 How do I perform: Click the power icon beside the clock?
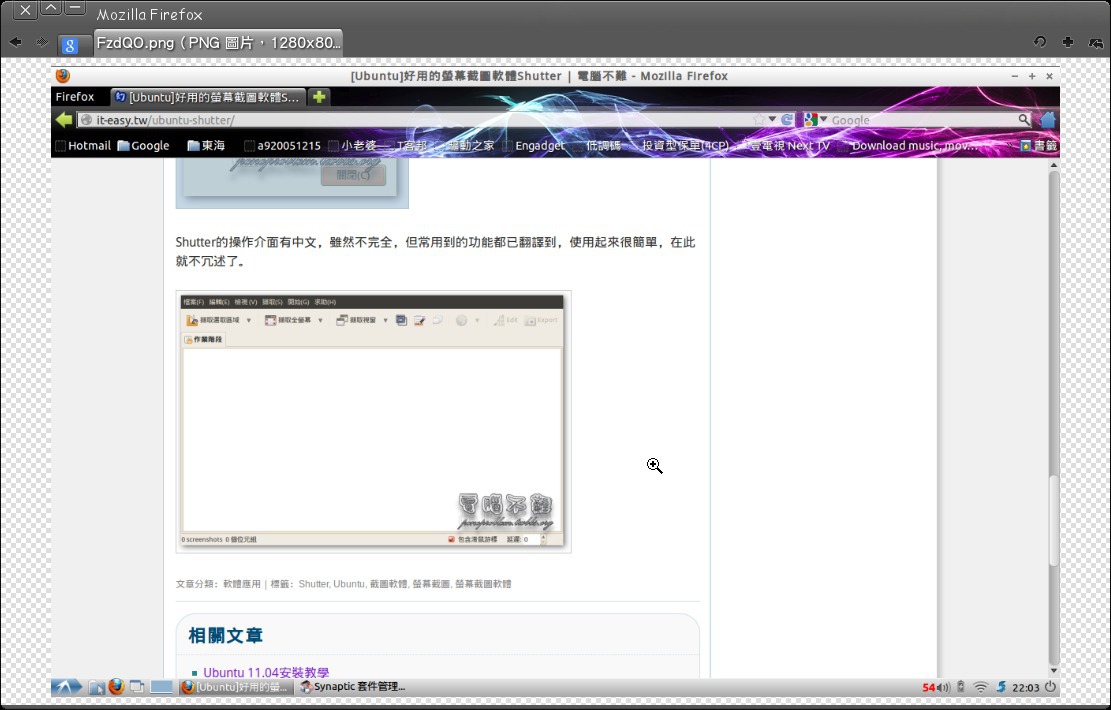coord(1050,687)
